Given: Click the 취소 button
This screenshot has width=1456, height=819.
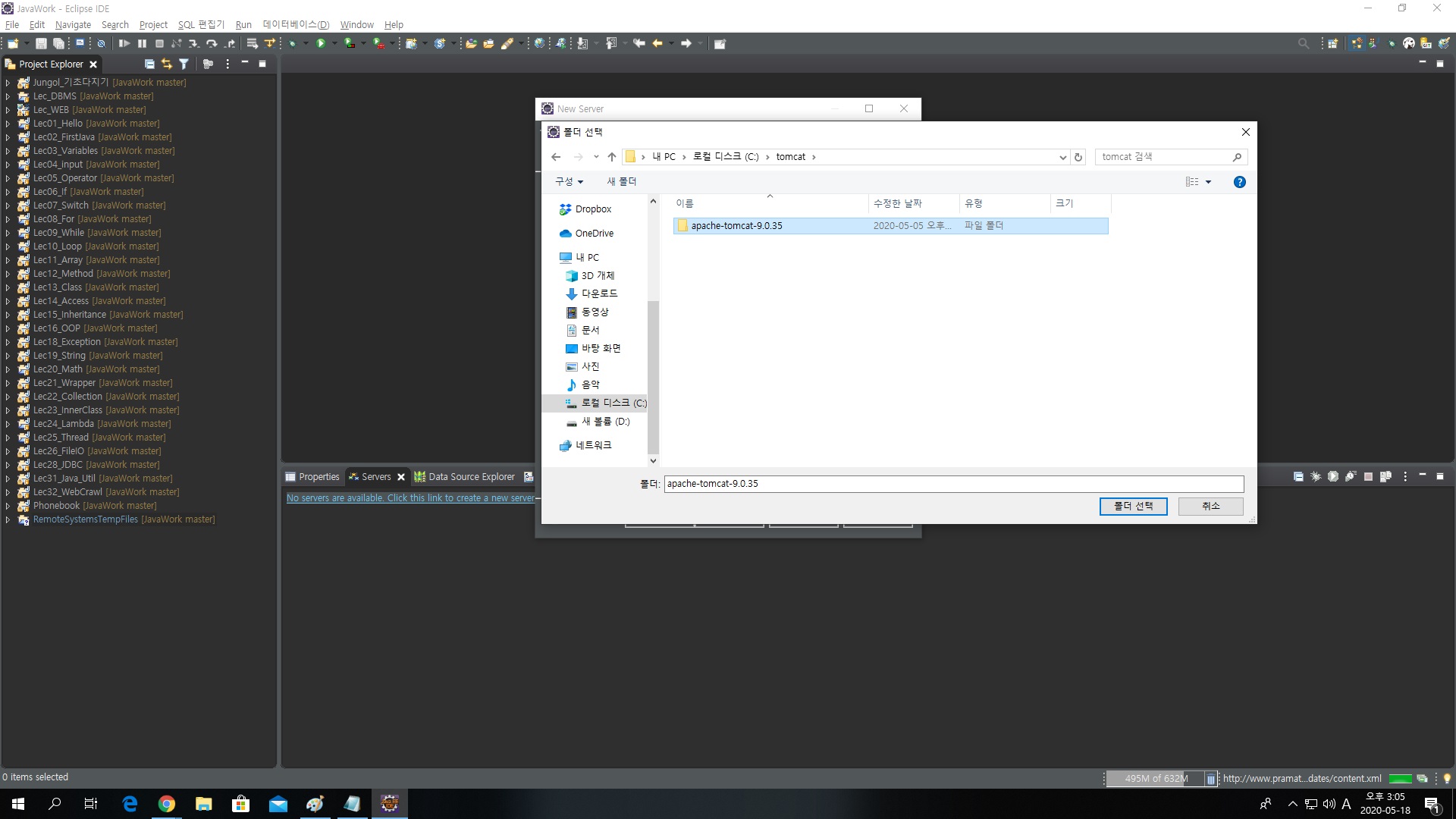Looking at the screenshot, I should pyautogui.click(x=1210, y=506).
